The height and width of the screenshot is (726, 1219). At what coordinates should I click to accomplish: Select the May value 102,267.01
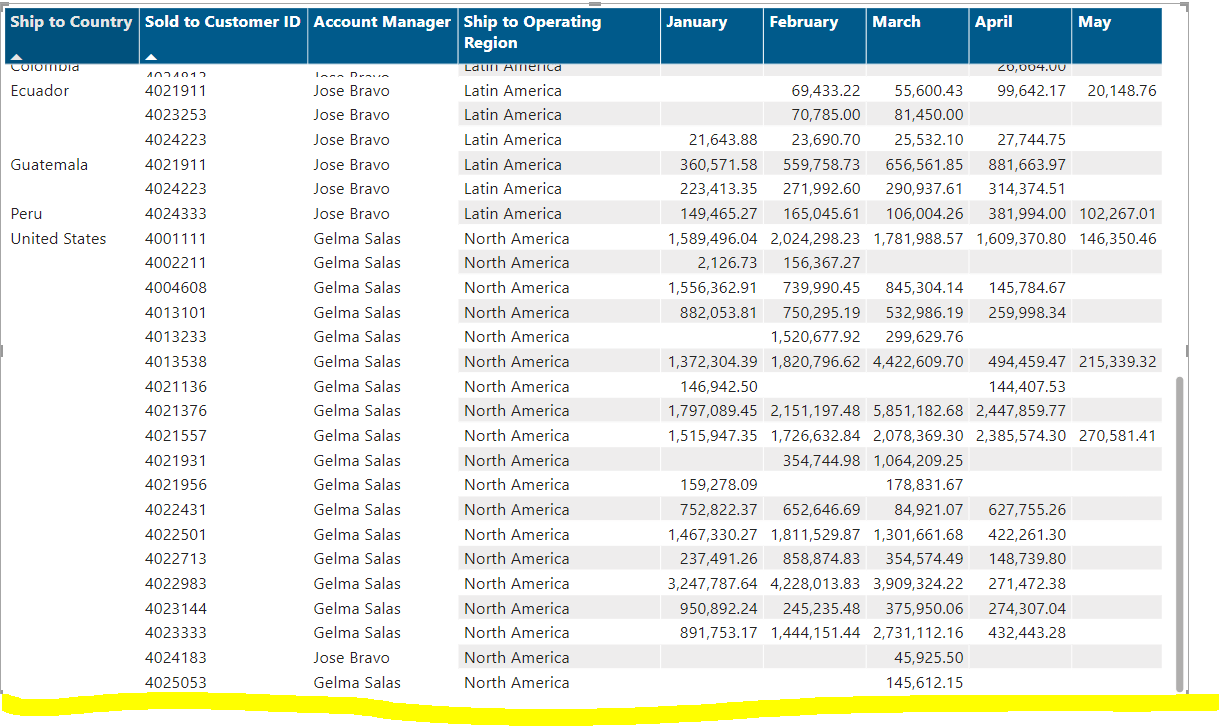tap(1118, 214)
